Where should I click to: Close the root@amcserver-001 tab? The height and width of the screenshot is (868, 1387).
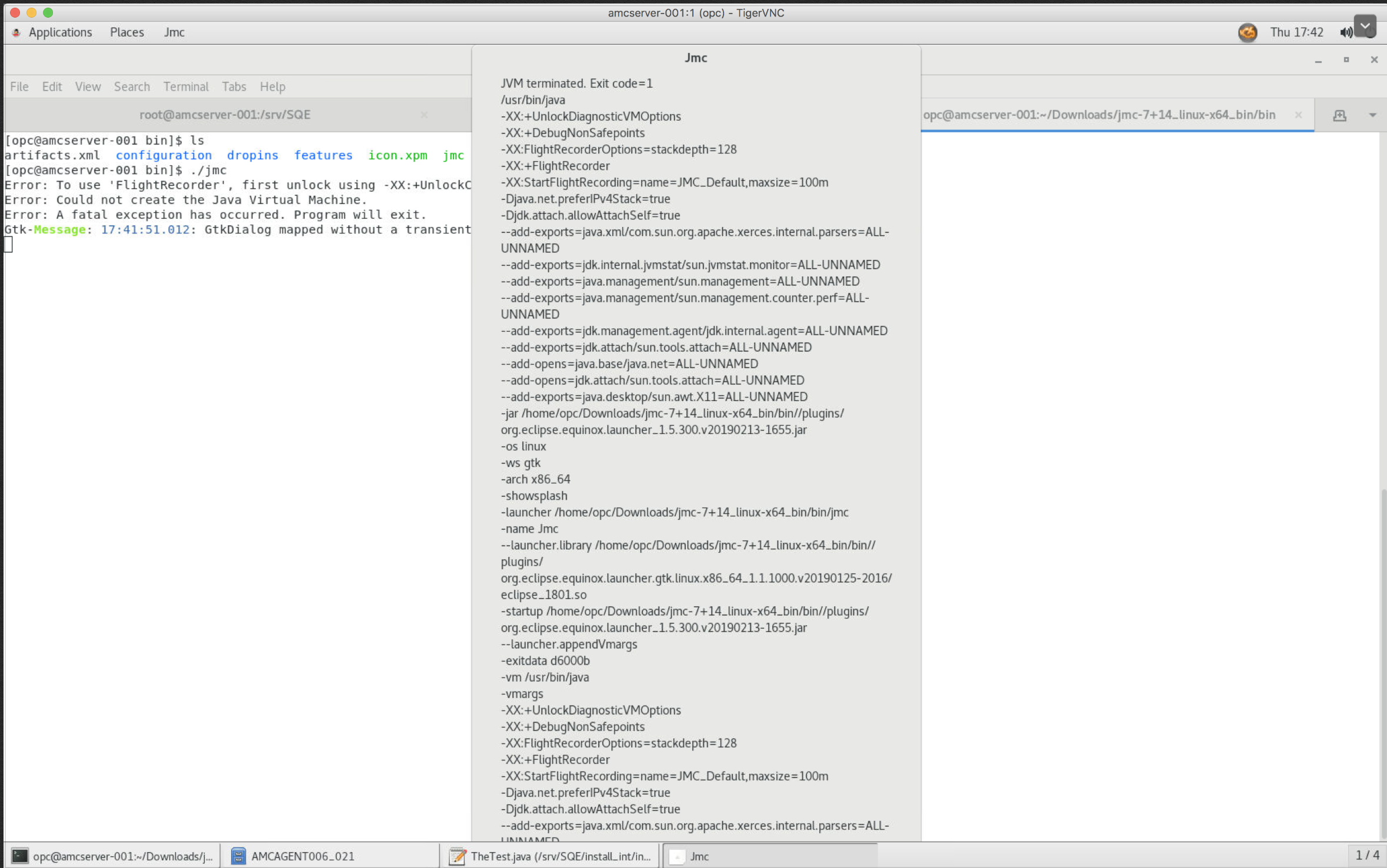point(424,115)
